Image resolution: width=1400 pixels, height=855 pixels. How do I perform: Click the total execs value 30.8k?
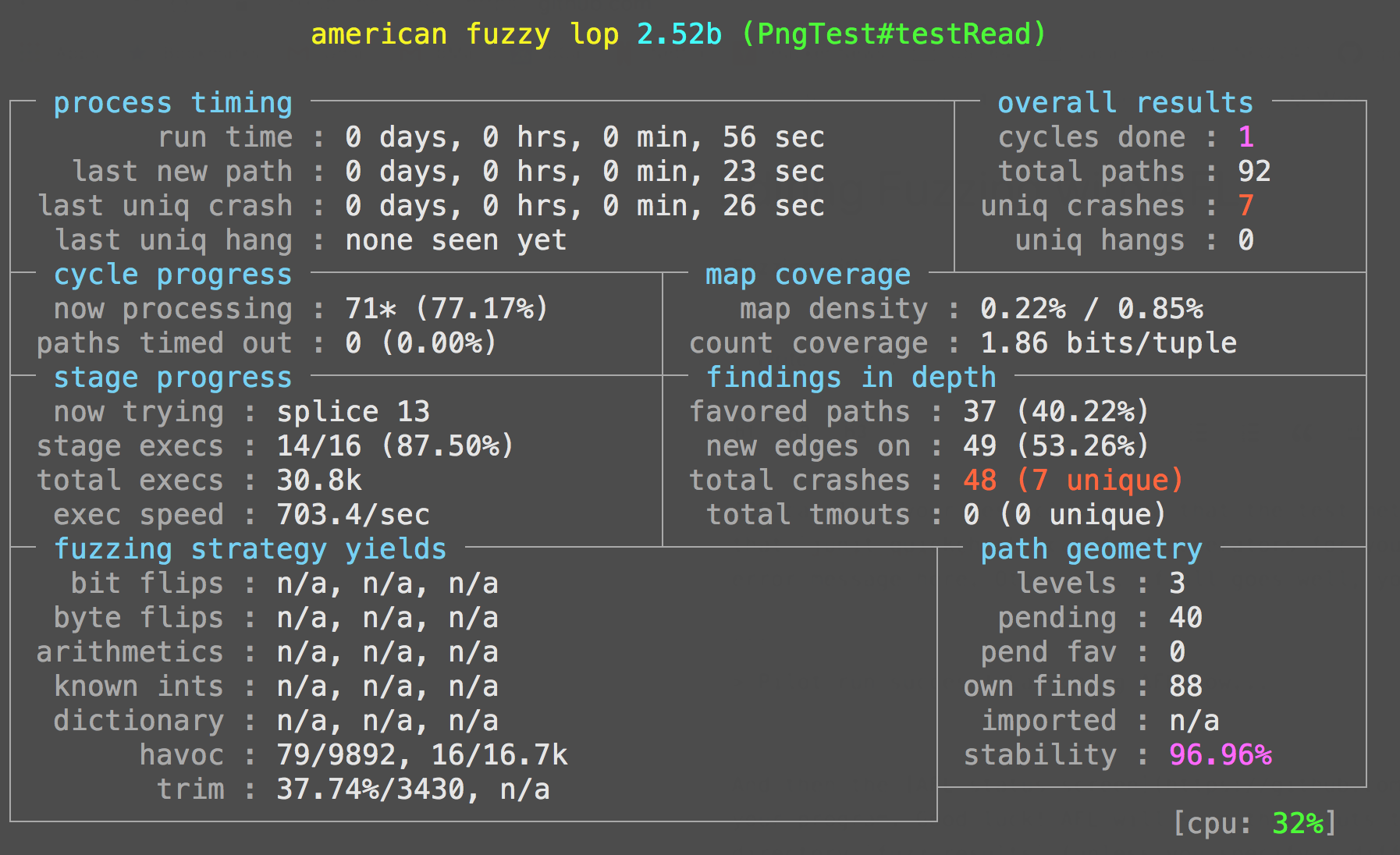[319, 481]
